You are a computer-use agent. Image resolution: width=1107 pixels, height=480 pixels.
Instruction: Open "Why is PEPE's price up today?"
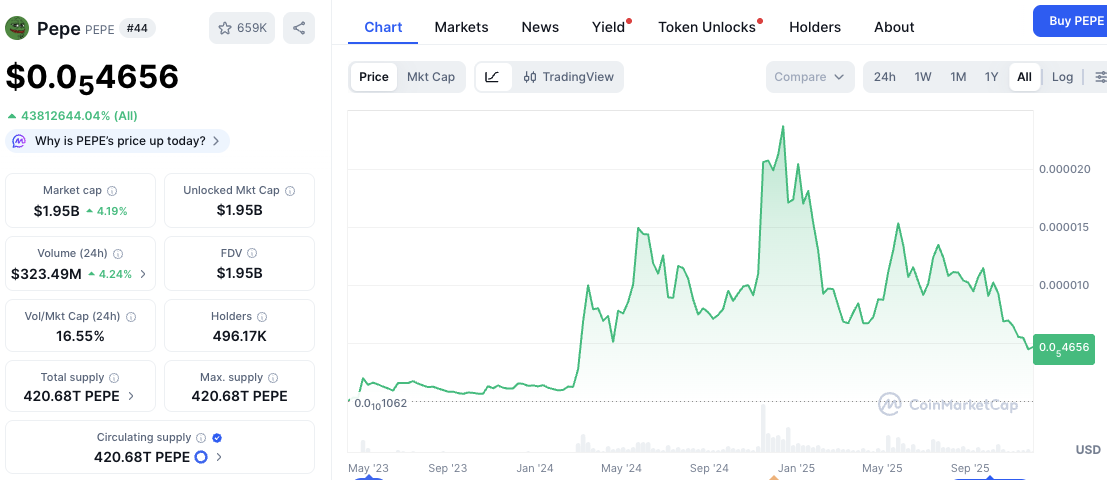coord(118,141)
